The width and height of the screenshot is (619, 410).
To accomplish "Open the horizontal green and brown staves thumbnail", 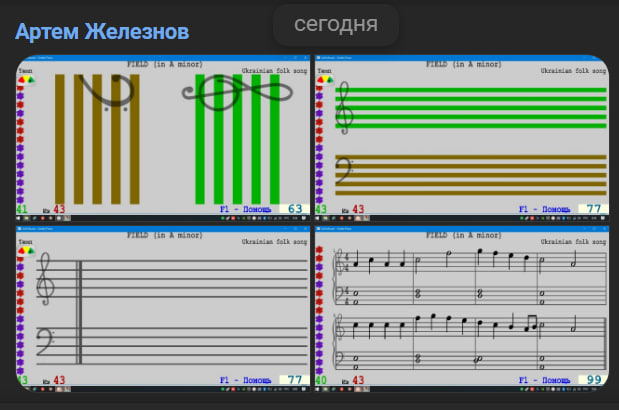I will (461, 137).
